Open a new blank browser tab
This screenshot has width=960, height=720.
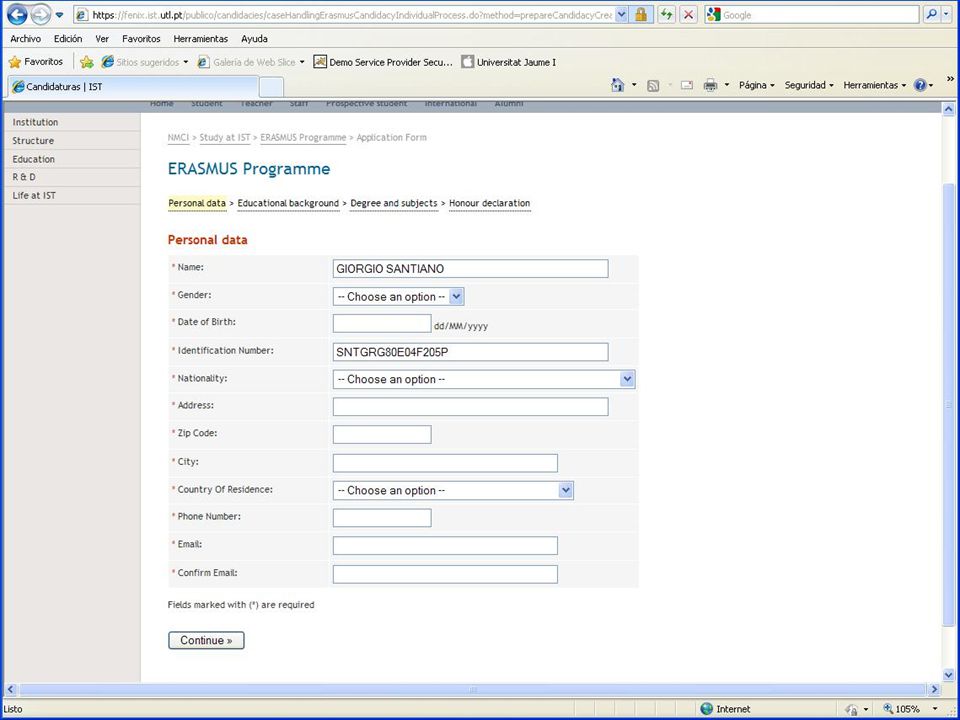point(271,87)
